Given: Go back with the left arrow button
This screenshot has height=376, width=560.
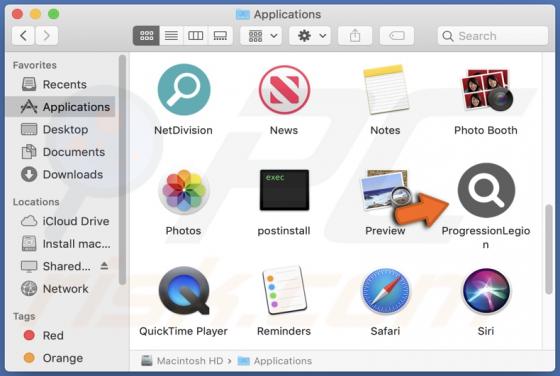Looking at the screenshot, I should click(23, 36).
